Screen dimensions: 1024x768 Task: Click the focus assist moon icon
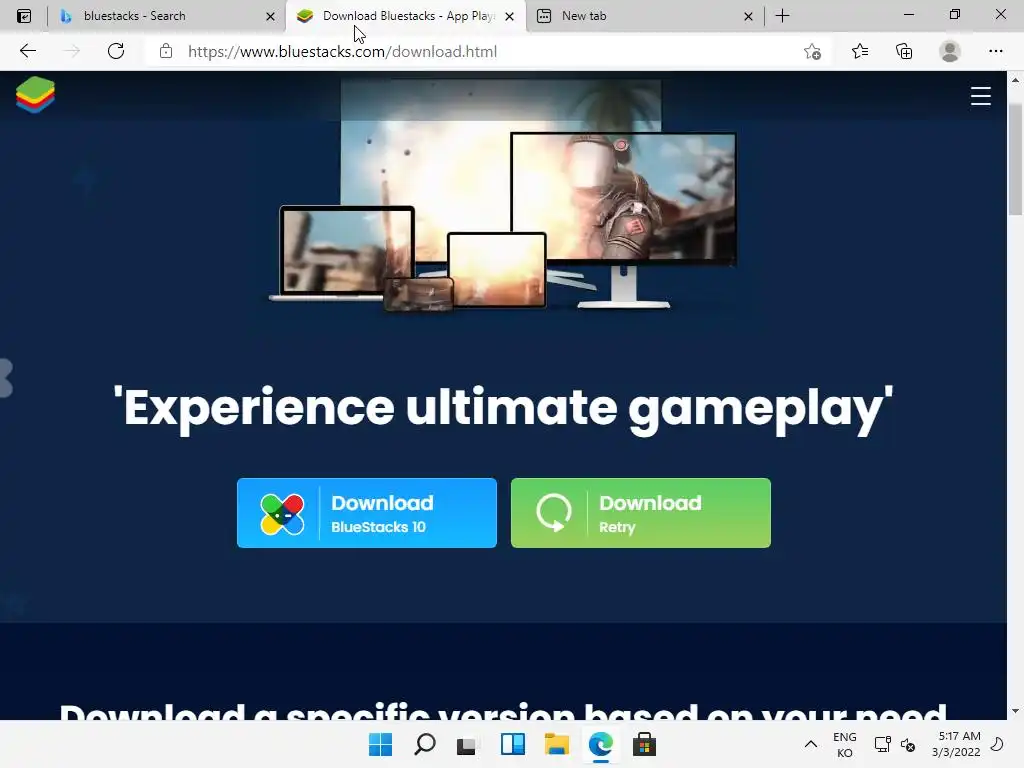pos(997,744)
